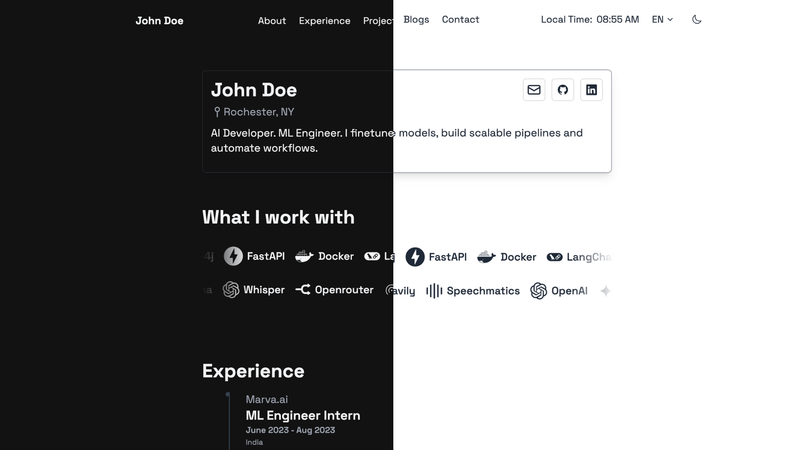Click the Openrouter logo icon
Viewport: 800px width, 450px height.
pos(303,290)
